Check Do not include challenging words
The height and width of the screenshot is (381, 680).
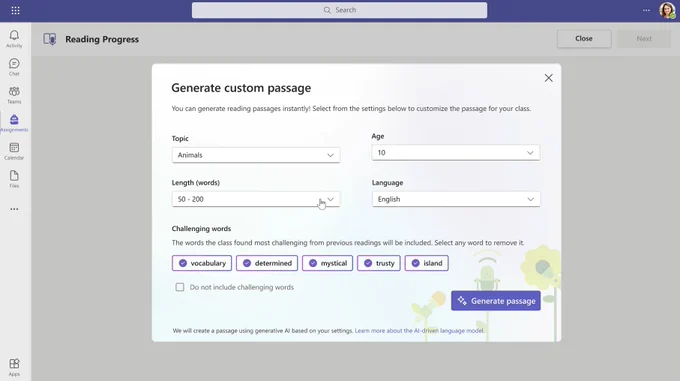click(180, 287)
